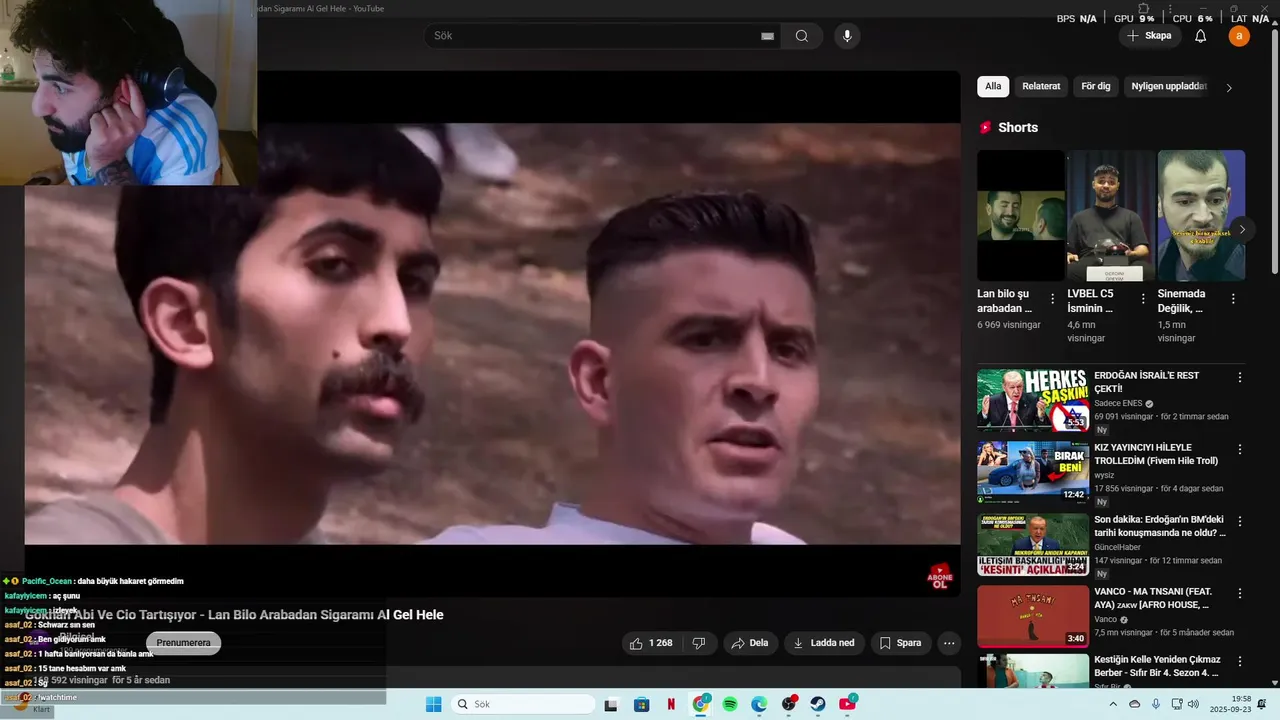1280x720 pixels.
Task: Open more actions menu below the video
Action: [949, 643]
